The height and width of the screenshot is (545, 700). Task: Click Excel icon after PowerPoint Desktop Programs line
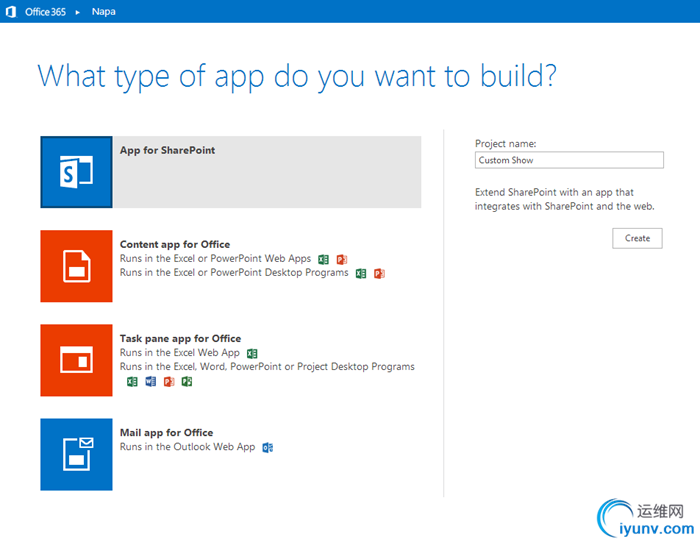coord(361,274)
